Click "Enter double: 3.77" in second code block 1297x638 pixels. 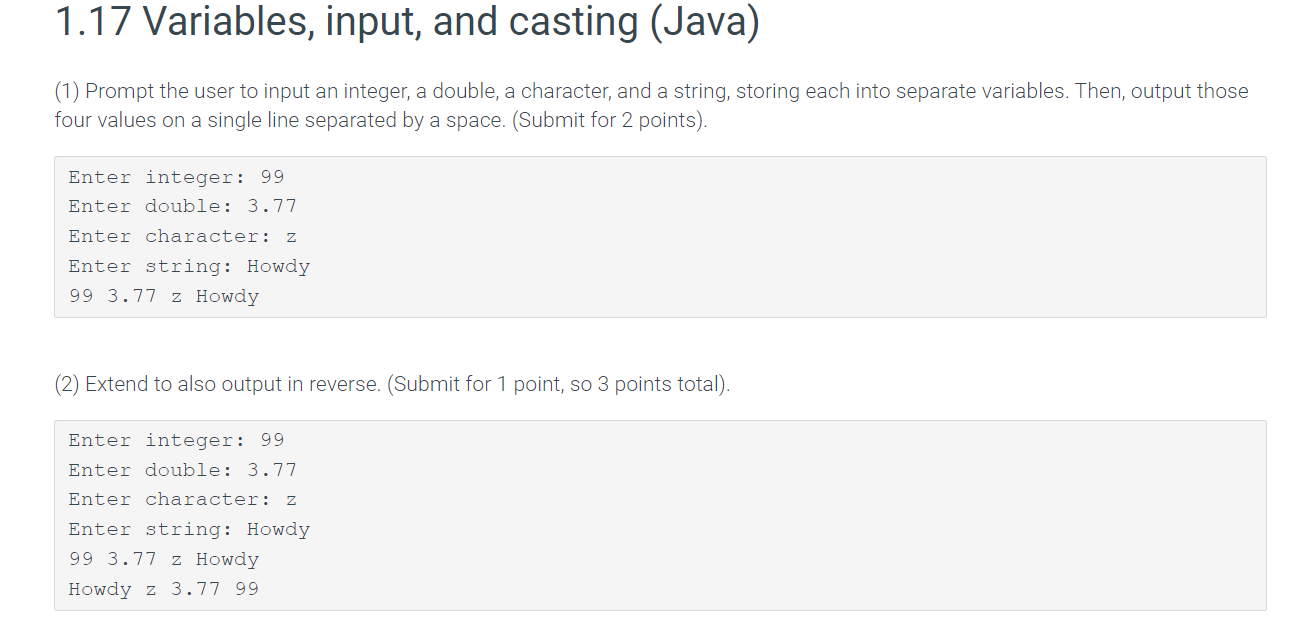tap(182, 470)
